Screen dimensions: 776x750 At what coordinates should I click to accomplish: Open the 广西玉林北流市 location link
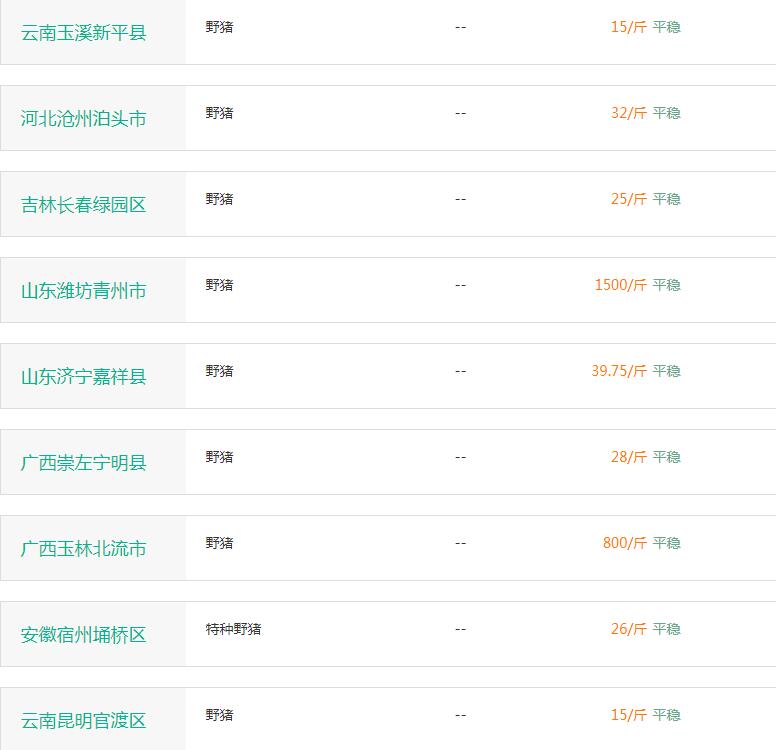(x=83, y=549)
